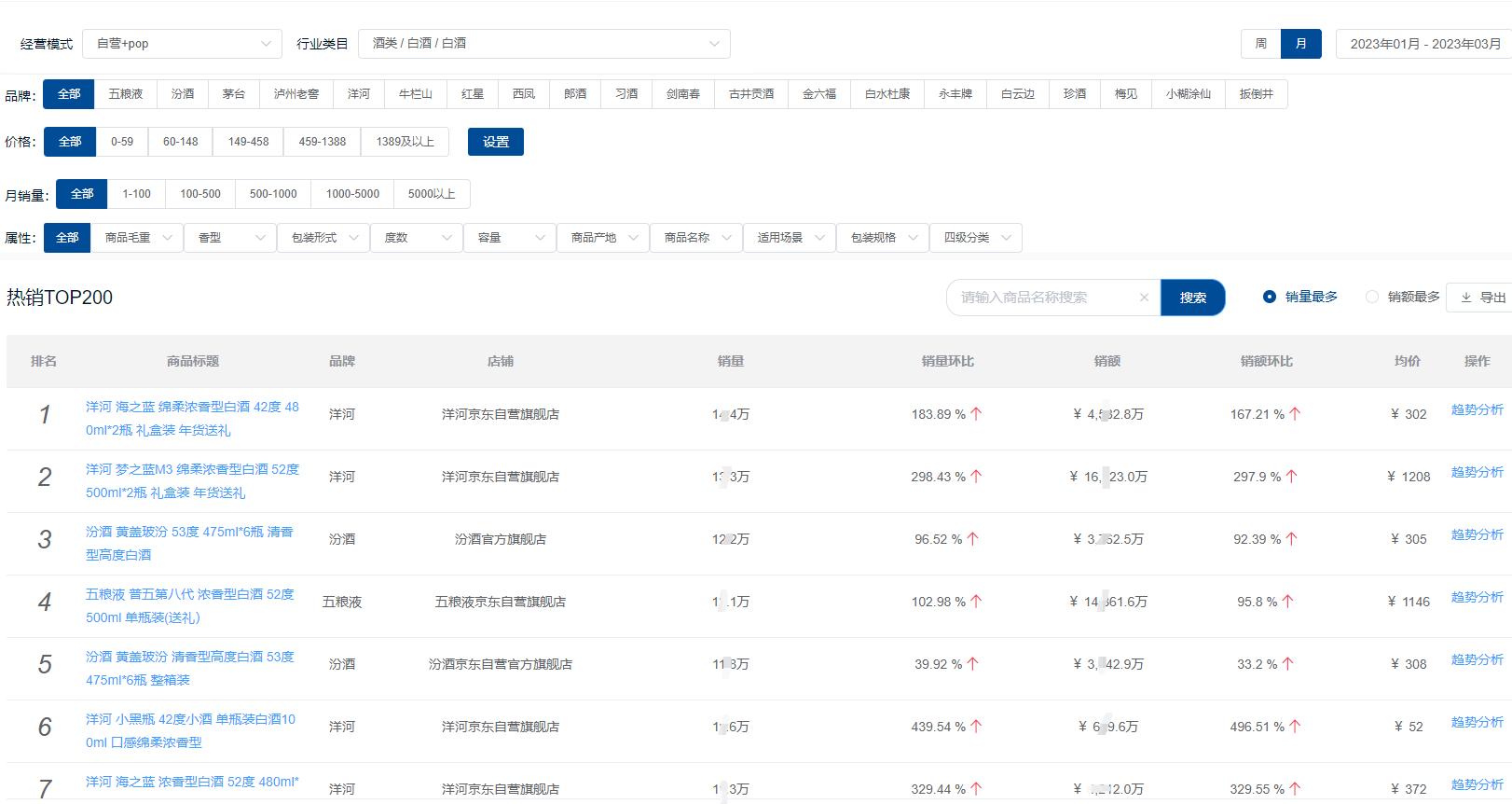Open the 行业类目 dropdown showing 酒类 / 白酒 / 白酒

click(x=543, y=44)
